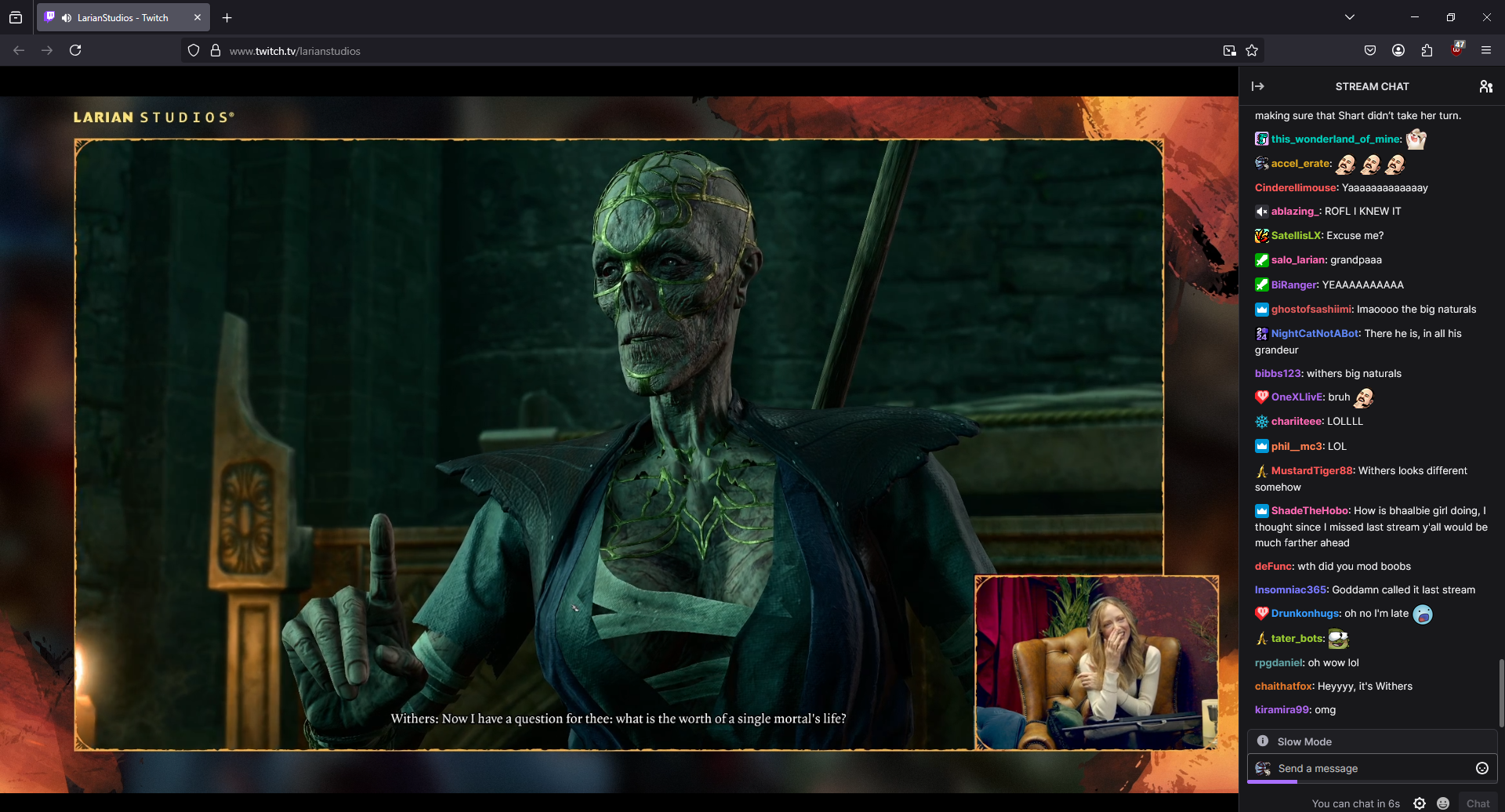1505x812 pixels.
Task: Click username phil__mc3 in chat
Action: [1296, 446]
